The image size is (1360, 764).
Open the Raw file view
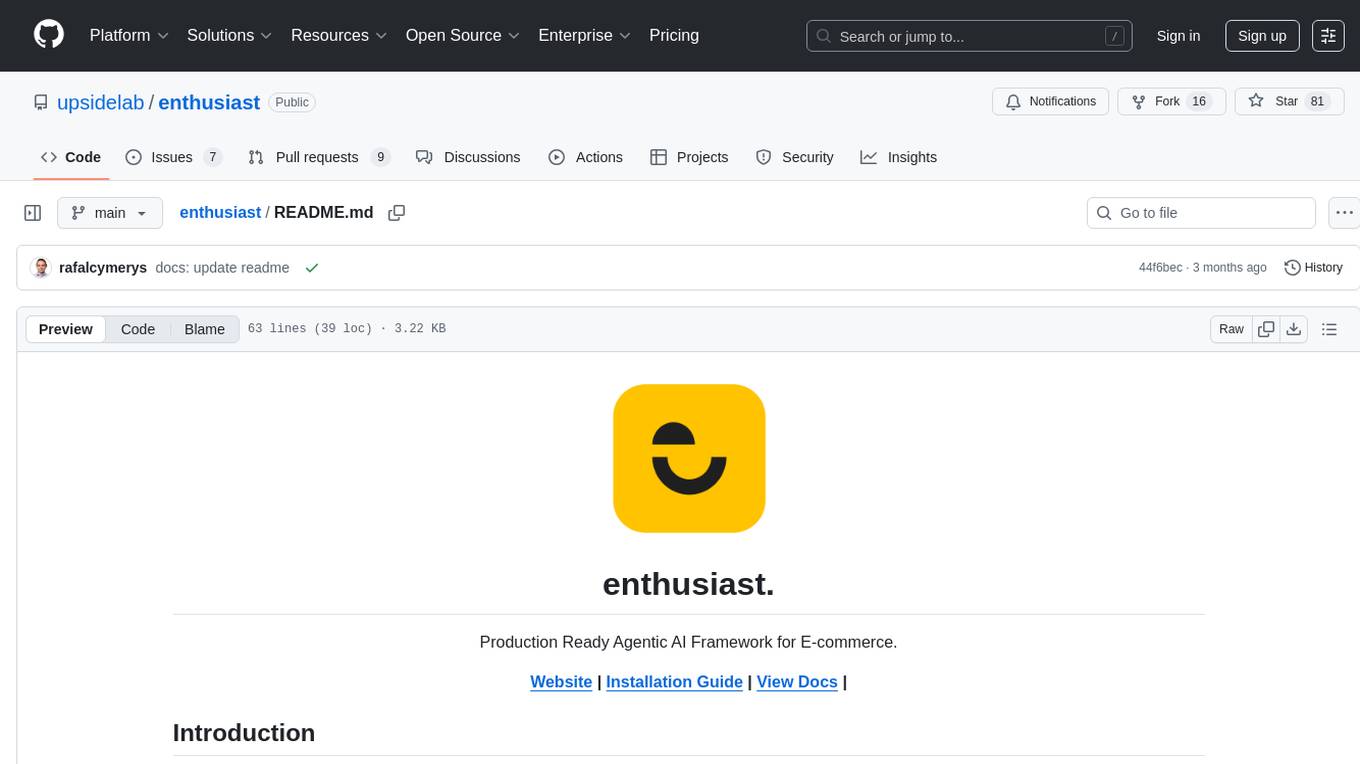click(x=1231, y=329)
